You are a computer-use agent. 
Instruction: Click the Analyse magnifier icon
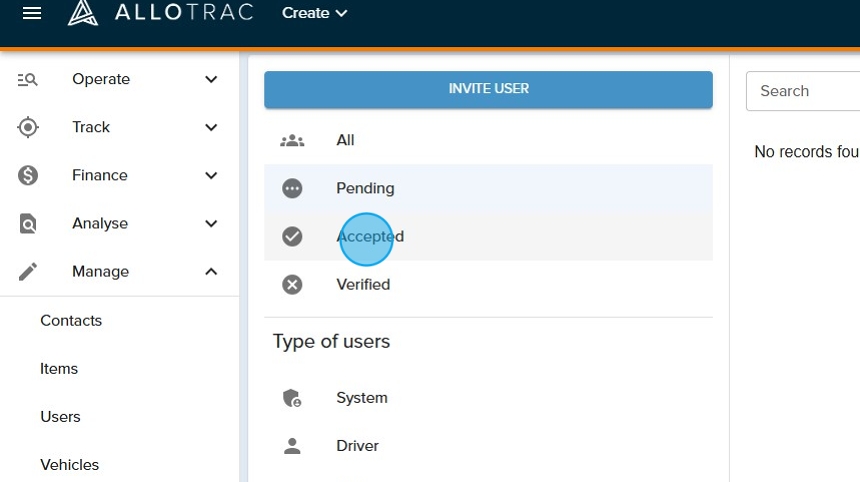point(28,224)
